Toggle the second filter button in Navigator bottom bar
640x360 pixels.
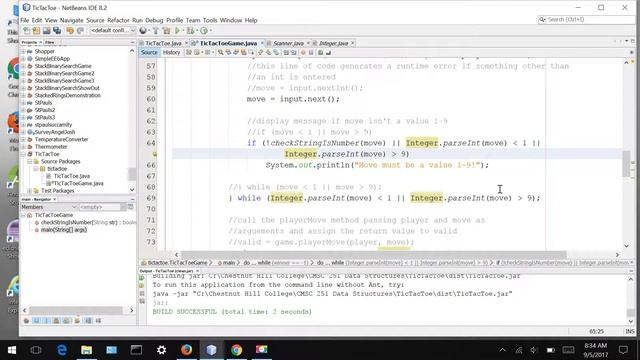pyautogui.click(x=37, y=321)
